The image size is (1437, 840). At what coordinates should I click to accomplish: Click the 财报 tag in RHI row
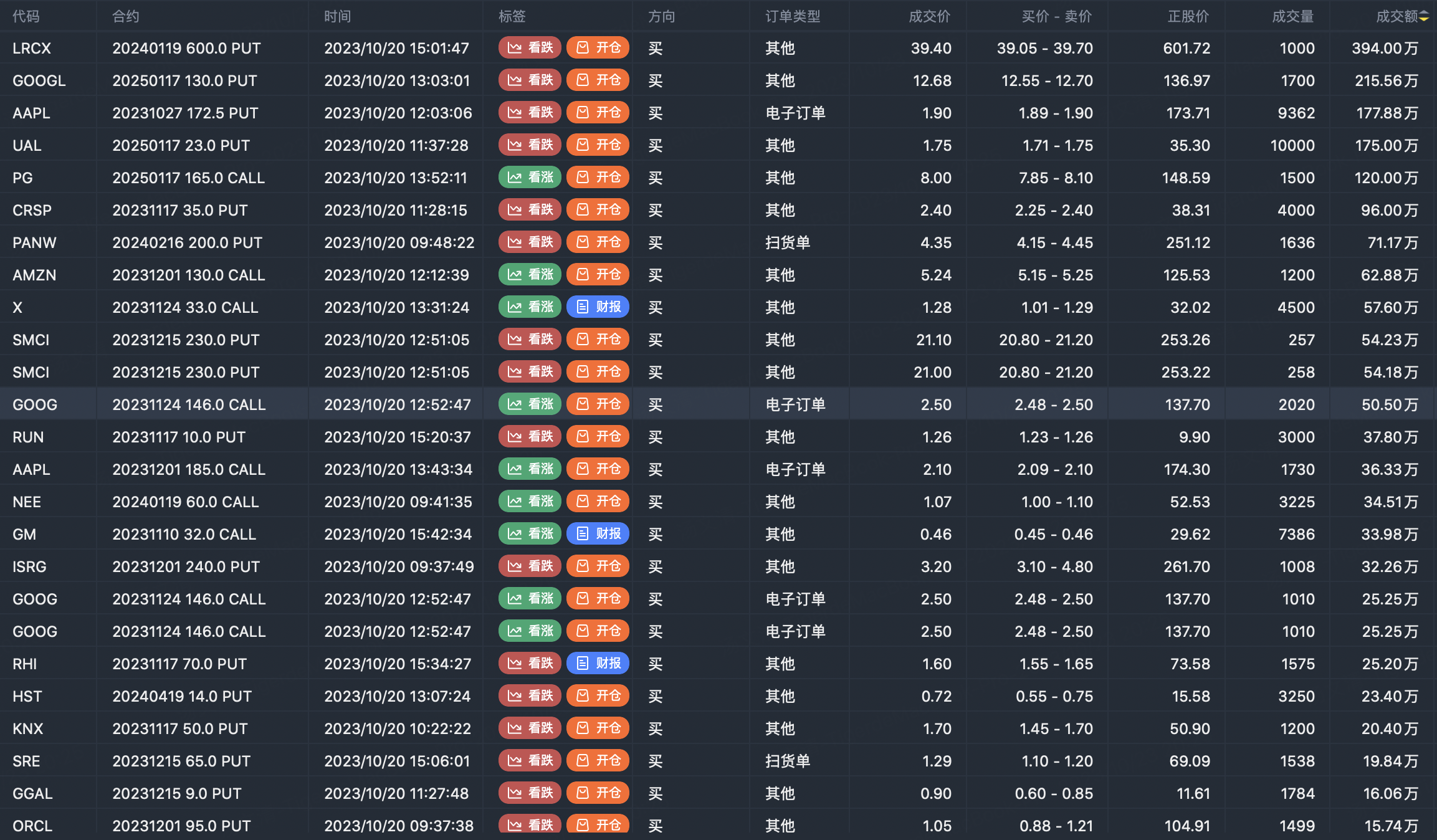[598, 664]
